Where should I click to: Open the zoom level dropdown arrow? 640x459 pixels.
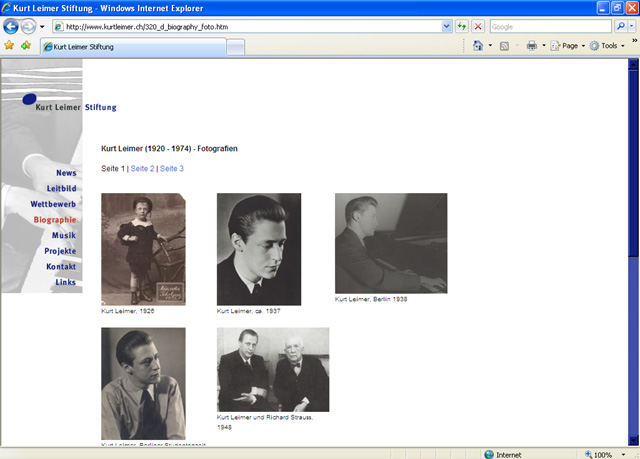[x=620, y=454]
